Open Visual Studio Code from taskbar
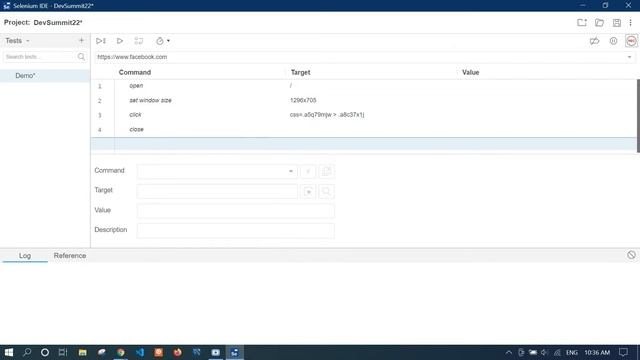The width and height of the screenshot is (640, 360). click(x=140, y=352)
